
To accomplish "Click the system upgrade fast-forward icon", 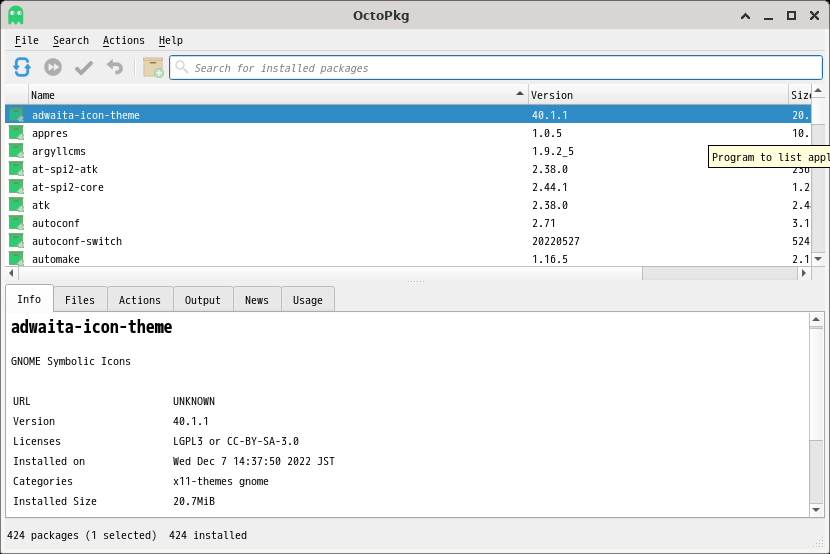I will pyautogui.click(x=53, y=67).
